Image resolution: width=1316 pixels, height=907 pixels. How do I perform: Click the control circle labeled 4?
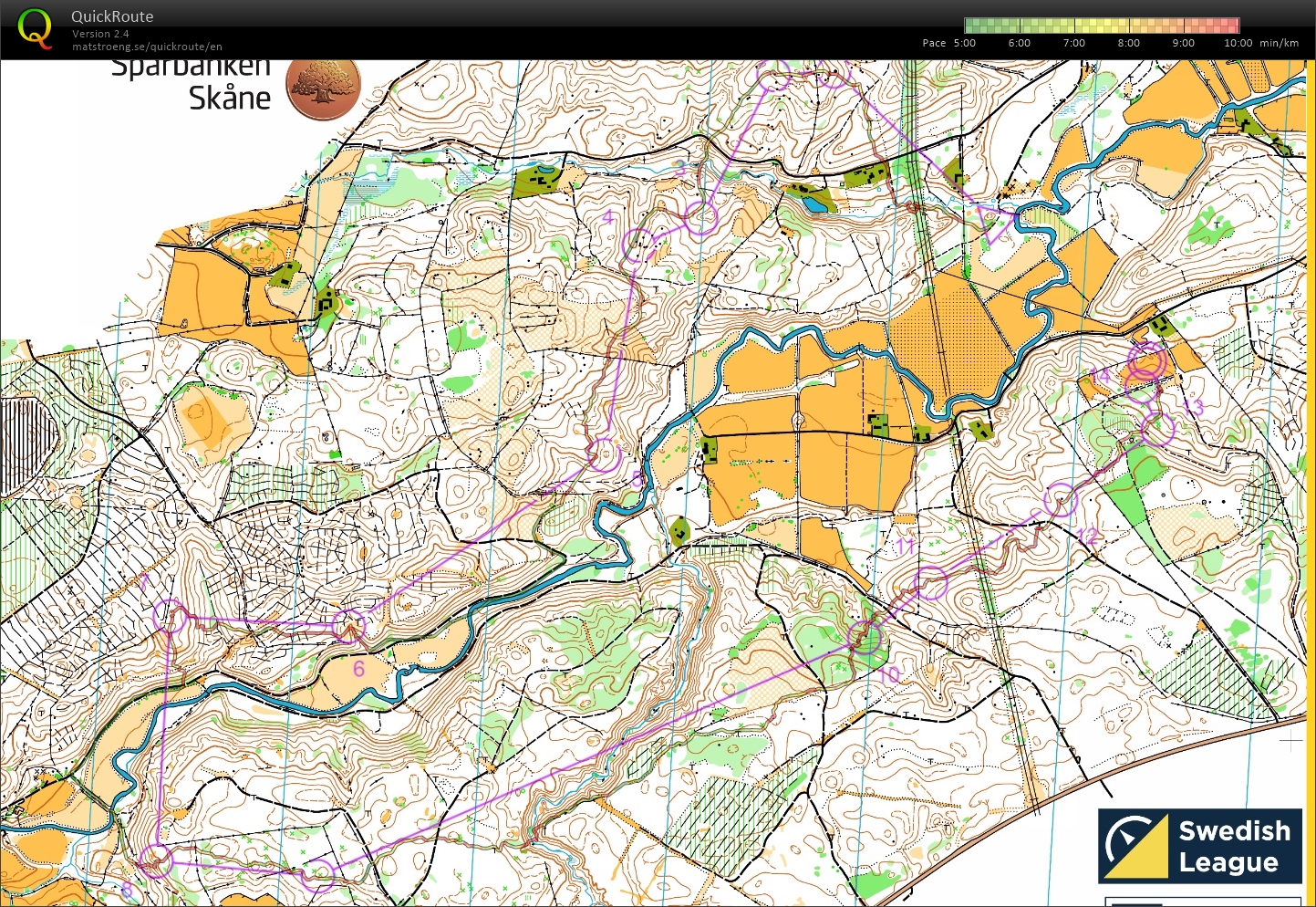639,245
